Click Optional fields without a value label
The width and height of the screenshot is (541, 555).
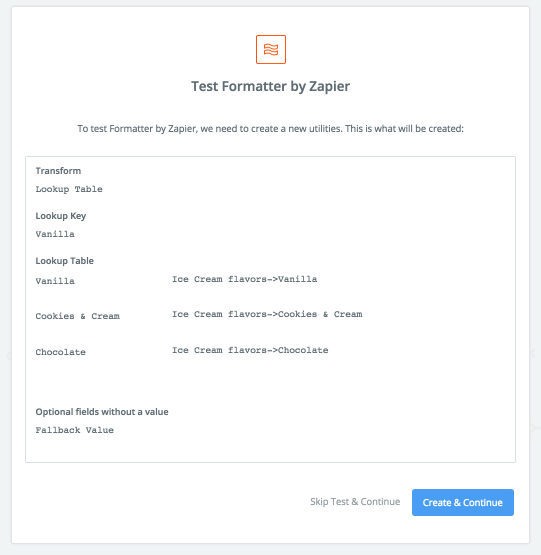[x=102, y=412]
